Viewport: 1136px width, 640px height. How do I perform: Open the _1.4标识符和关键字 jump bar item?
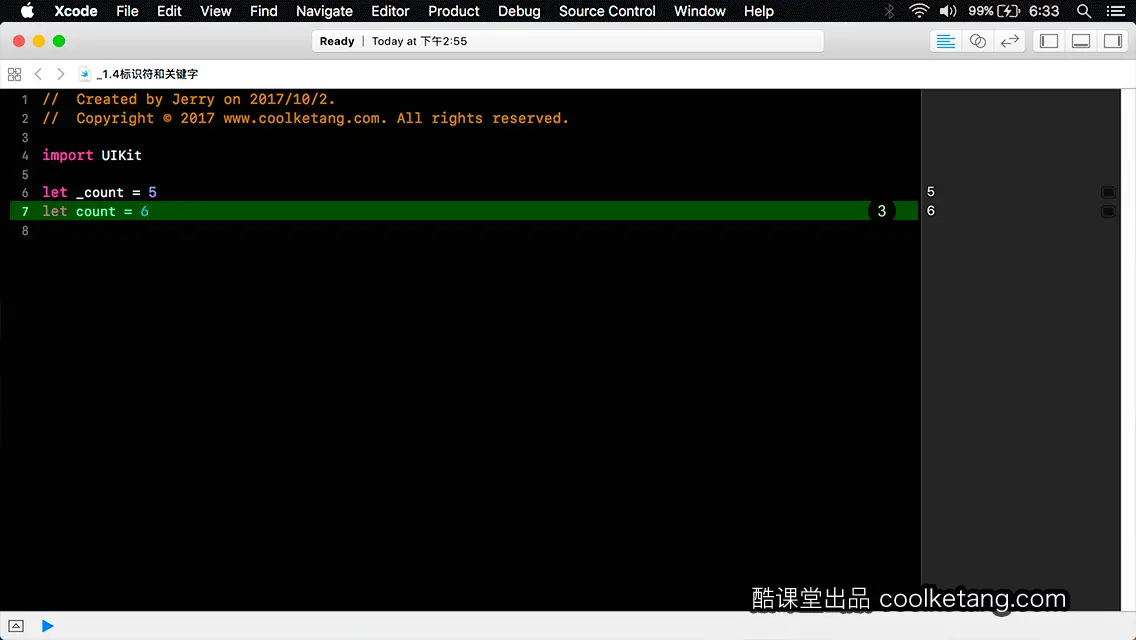[147, 74]
